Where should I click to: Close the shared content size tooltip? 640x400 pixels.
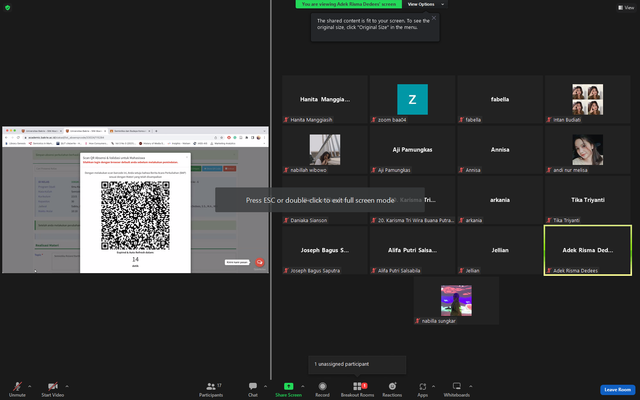tap(434, 18)
